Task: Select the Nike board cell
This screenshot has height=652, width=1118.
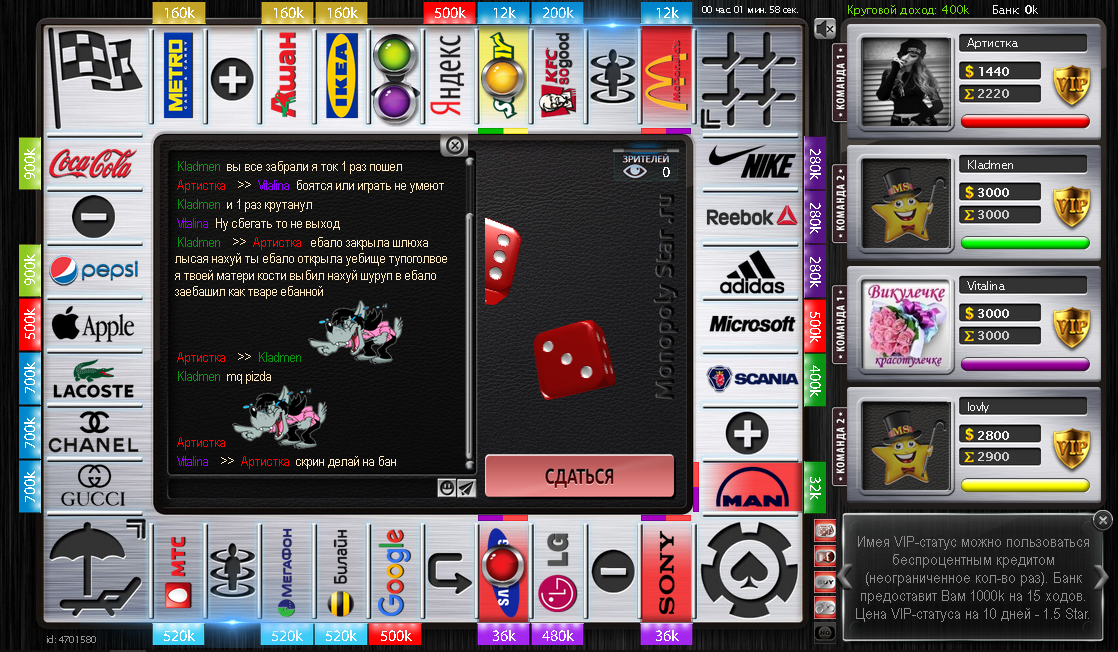Action: 751,163
